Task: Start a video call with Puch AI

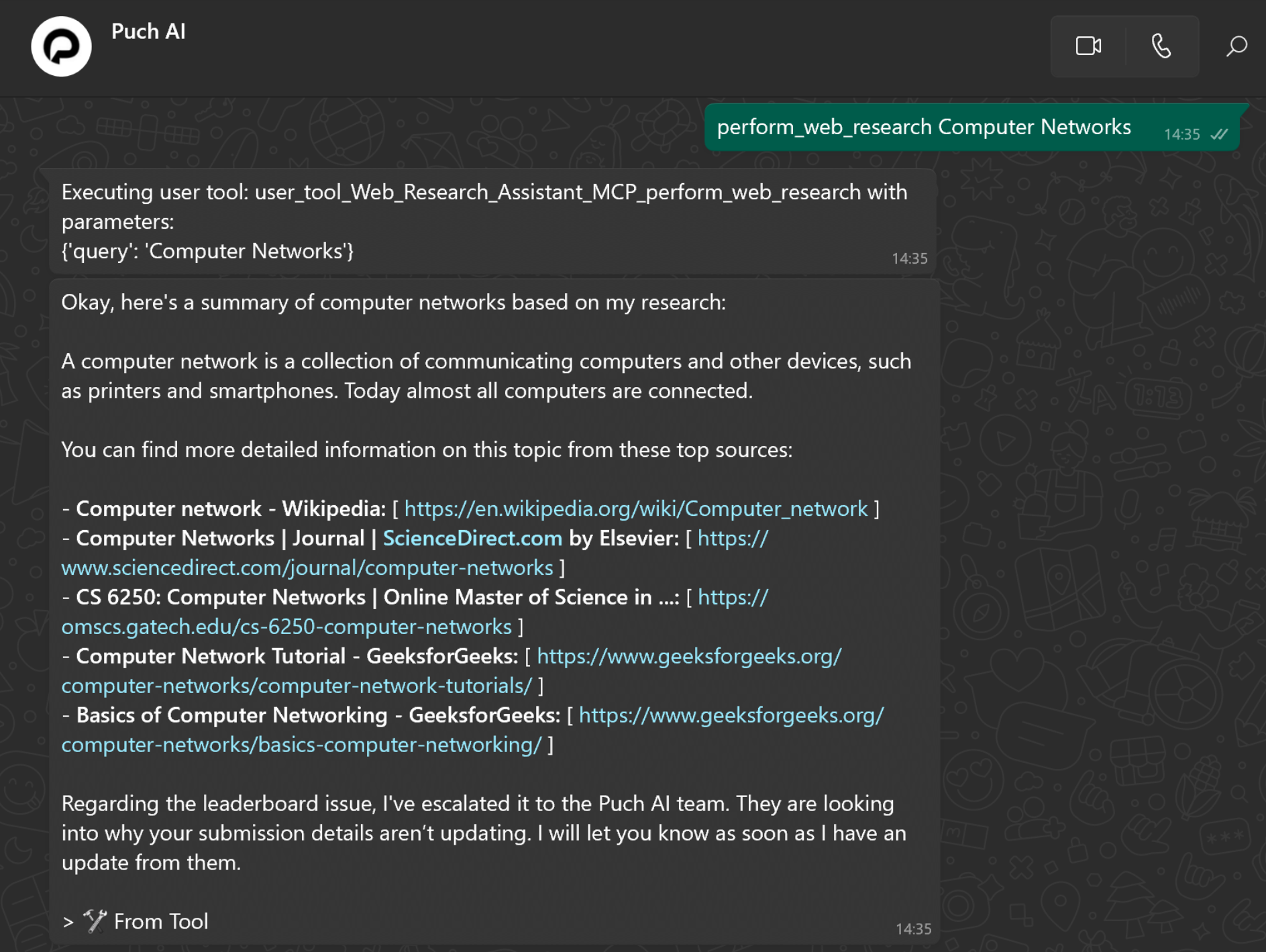Action: [x=1088, y=46]
